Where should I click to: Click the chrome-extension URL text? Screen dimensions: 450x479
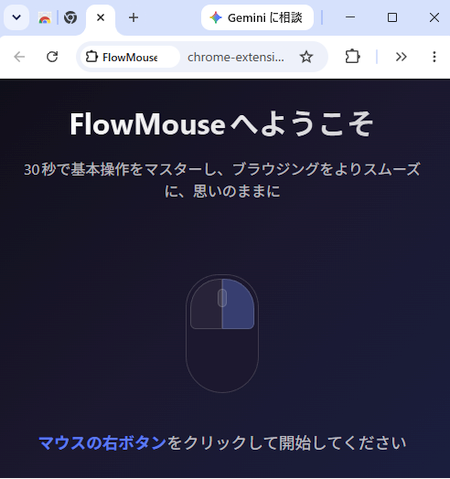236,57
